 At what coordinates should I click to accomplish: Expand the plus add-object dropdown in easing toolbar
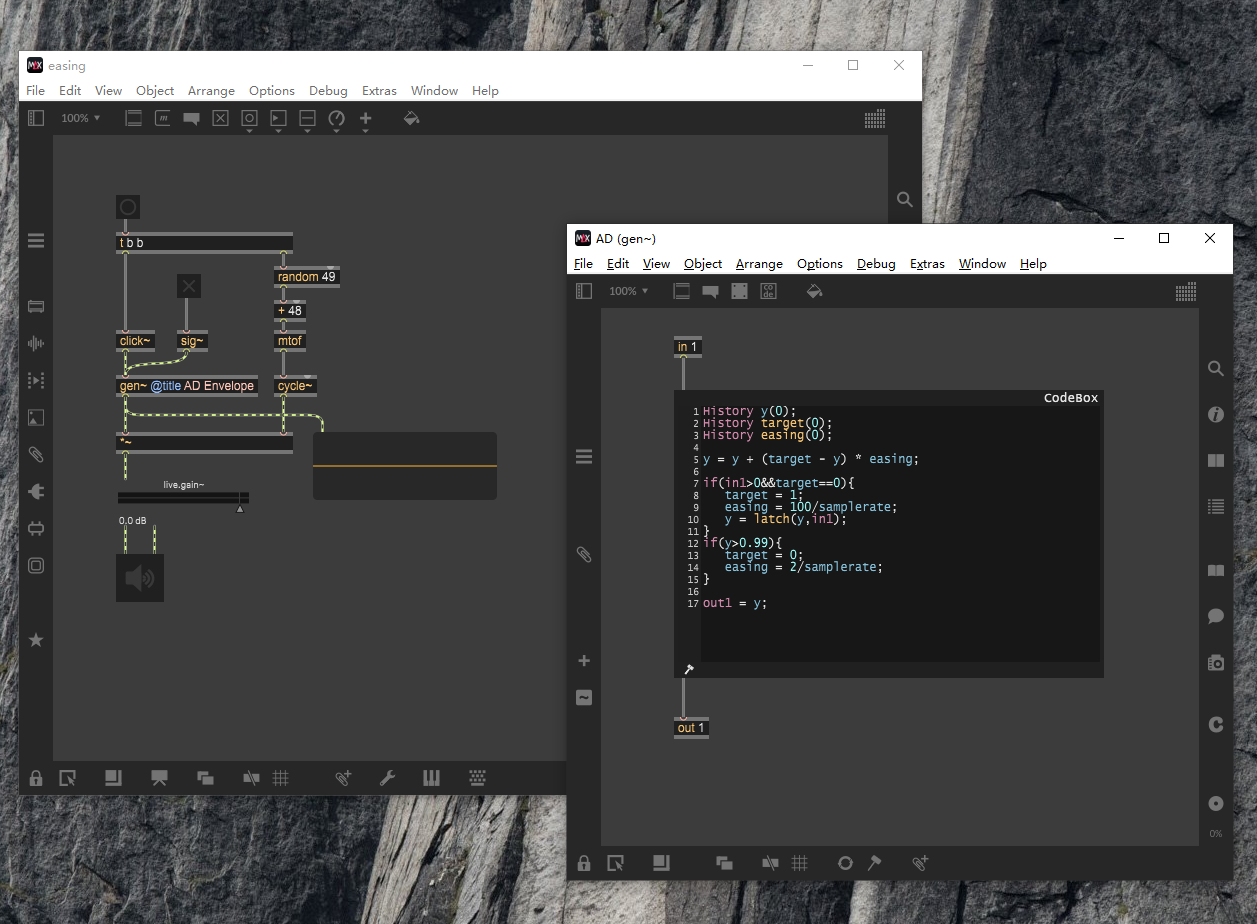tap(365, 119)
